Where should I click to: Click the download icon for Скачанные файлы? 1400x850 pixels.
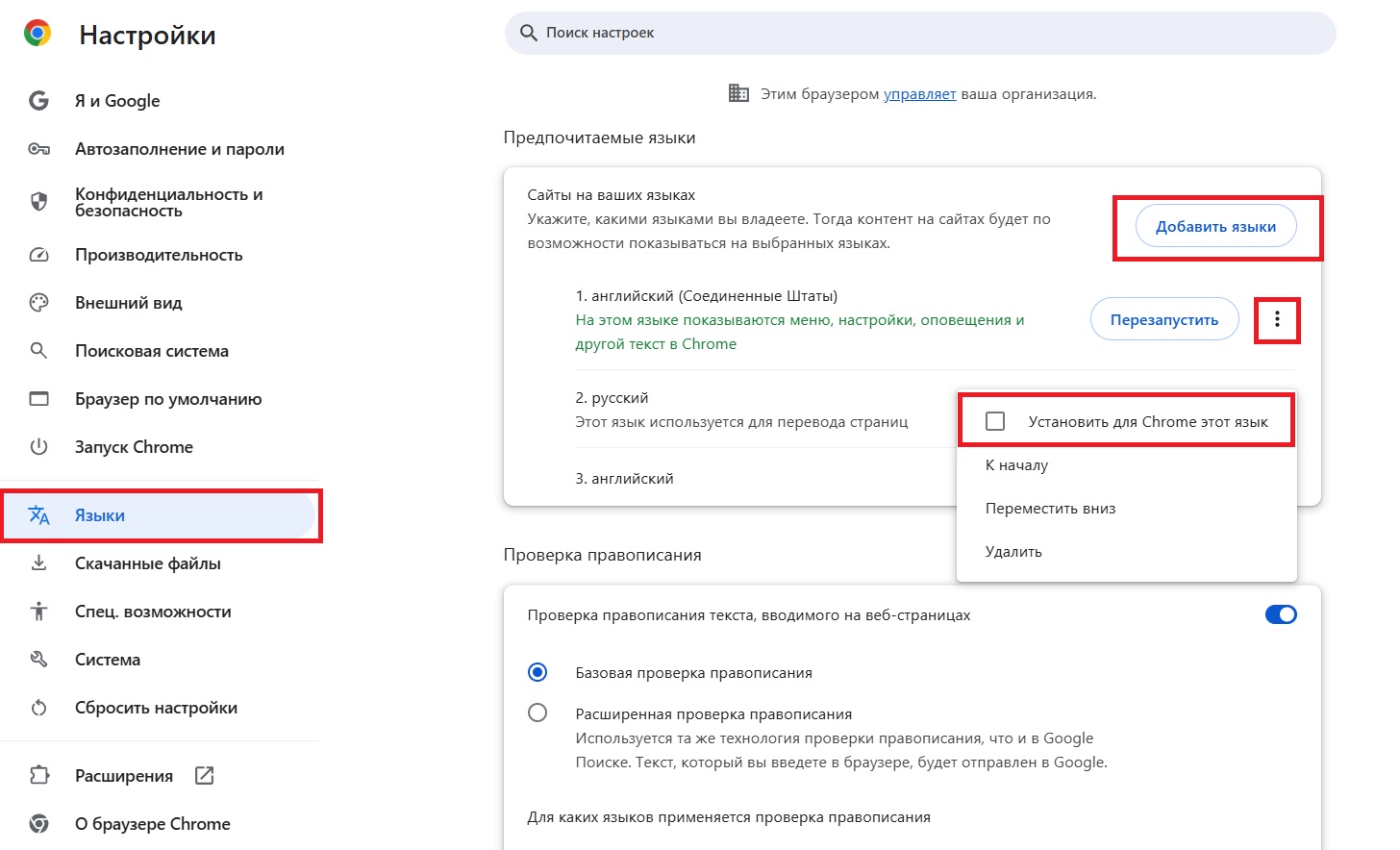point(38,563)
